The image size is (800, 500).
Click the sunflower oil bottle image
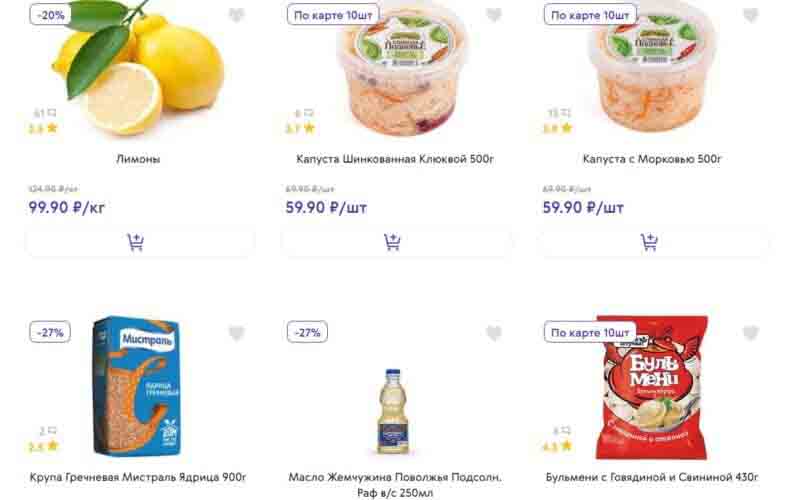click(396, 410)
